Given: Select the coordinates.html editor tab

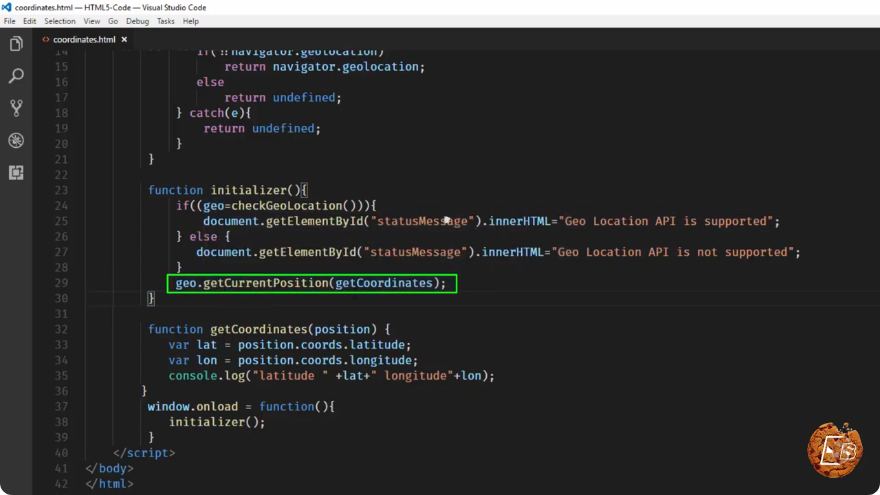Looking at the screenshot, I should click(84, 39).
